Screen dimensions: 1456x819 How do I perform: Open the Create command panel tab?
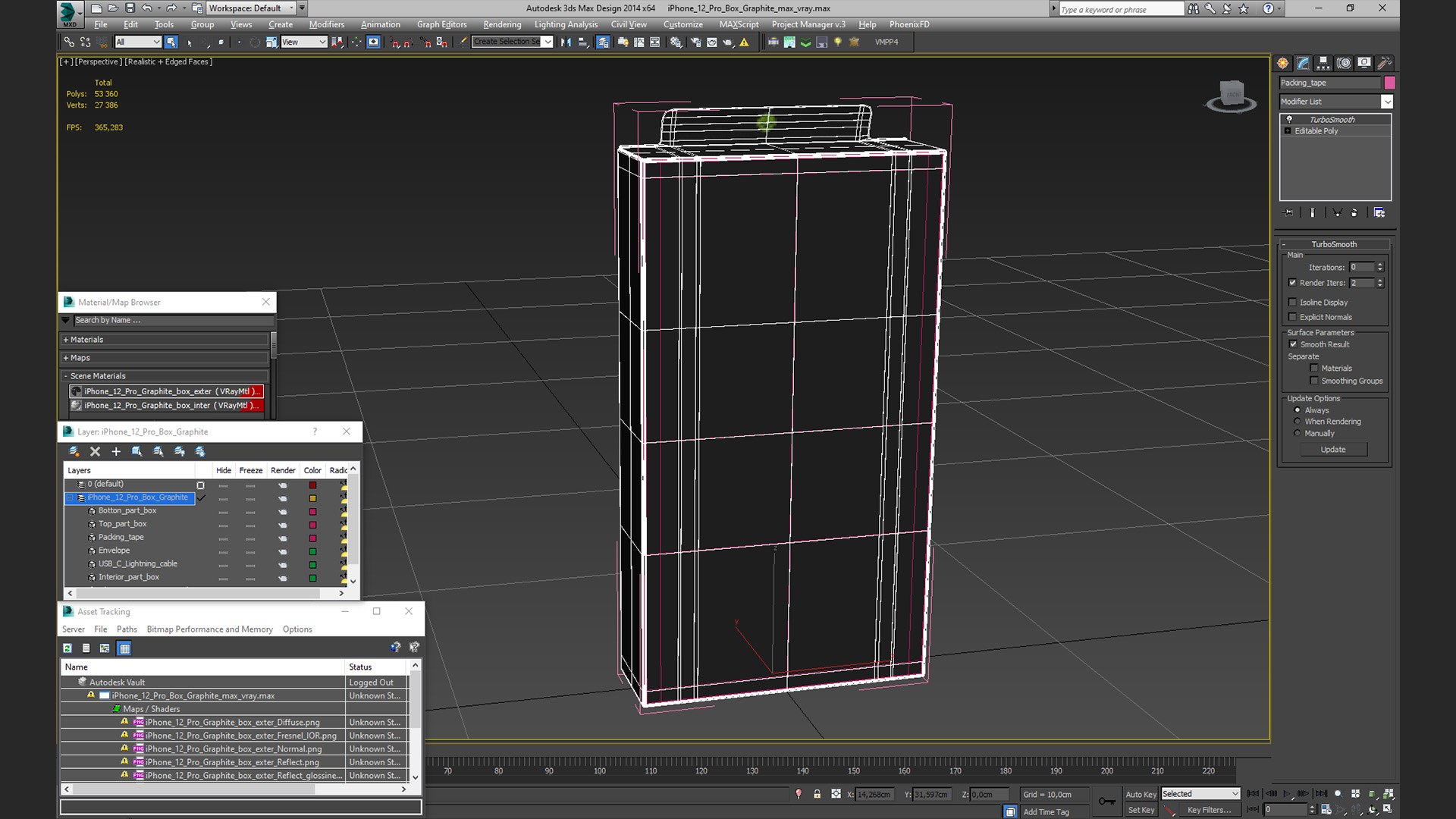tap(1282, 63)
